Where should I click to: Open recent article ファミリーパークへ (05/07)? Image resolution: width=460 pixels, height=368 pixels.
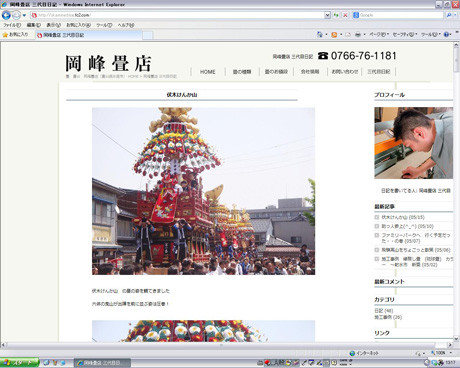tap(416, 238)
